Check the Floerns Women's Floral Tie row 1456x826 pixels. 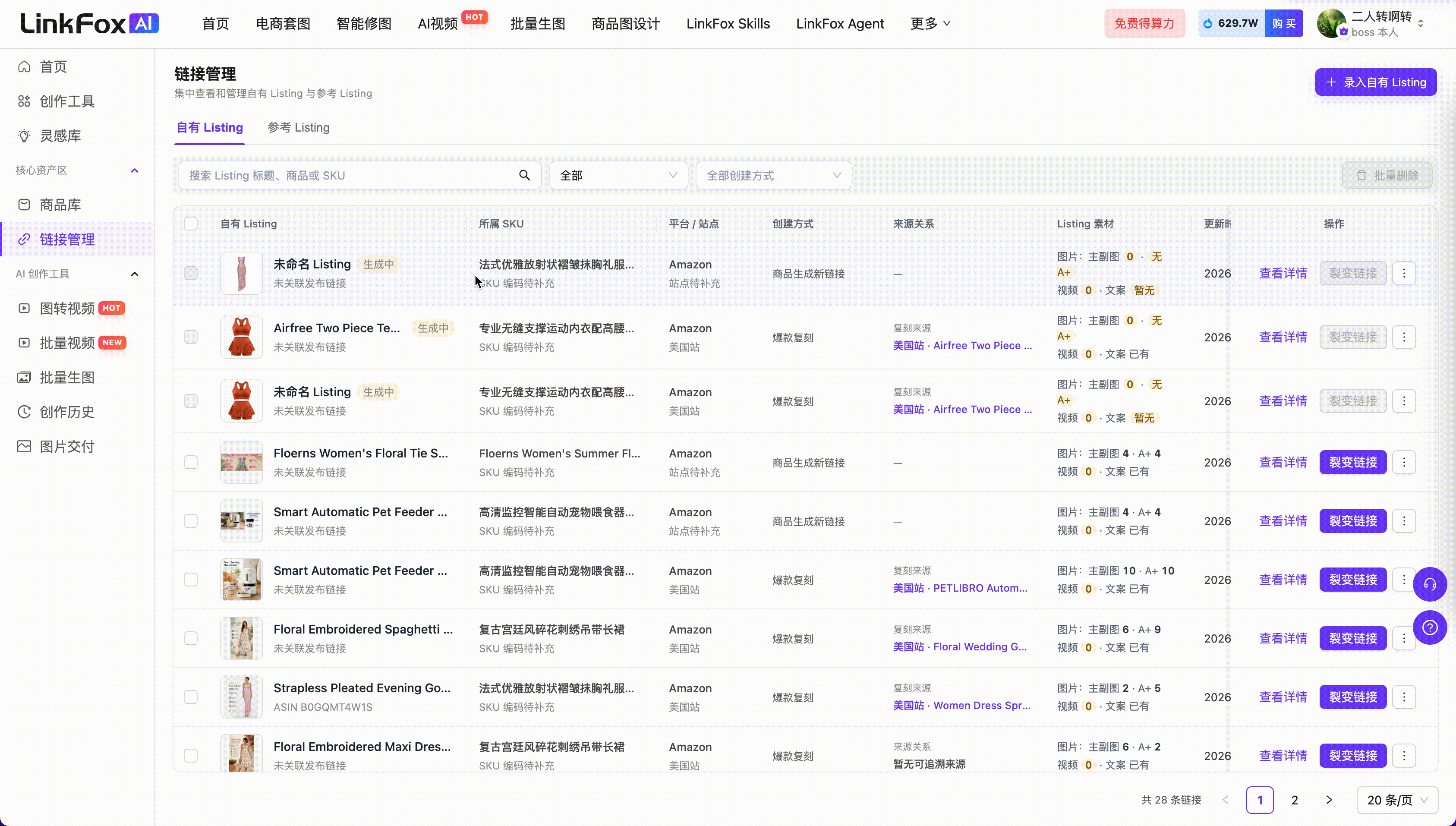tap(191, 462)
